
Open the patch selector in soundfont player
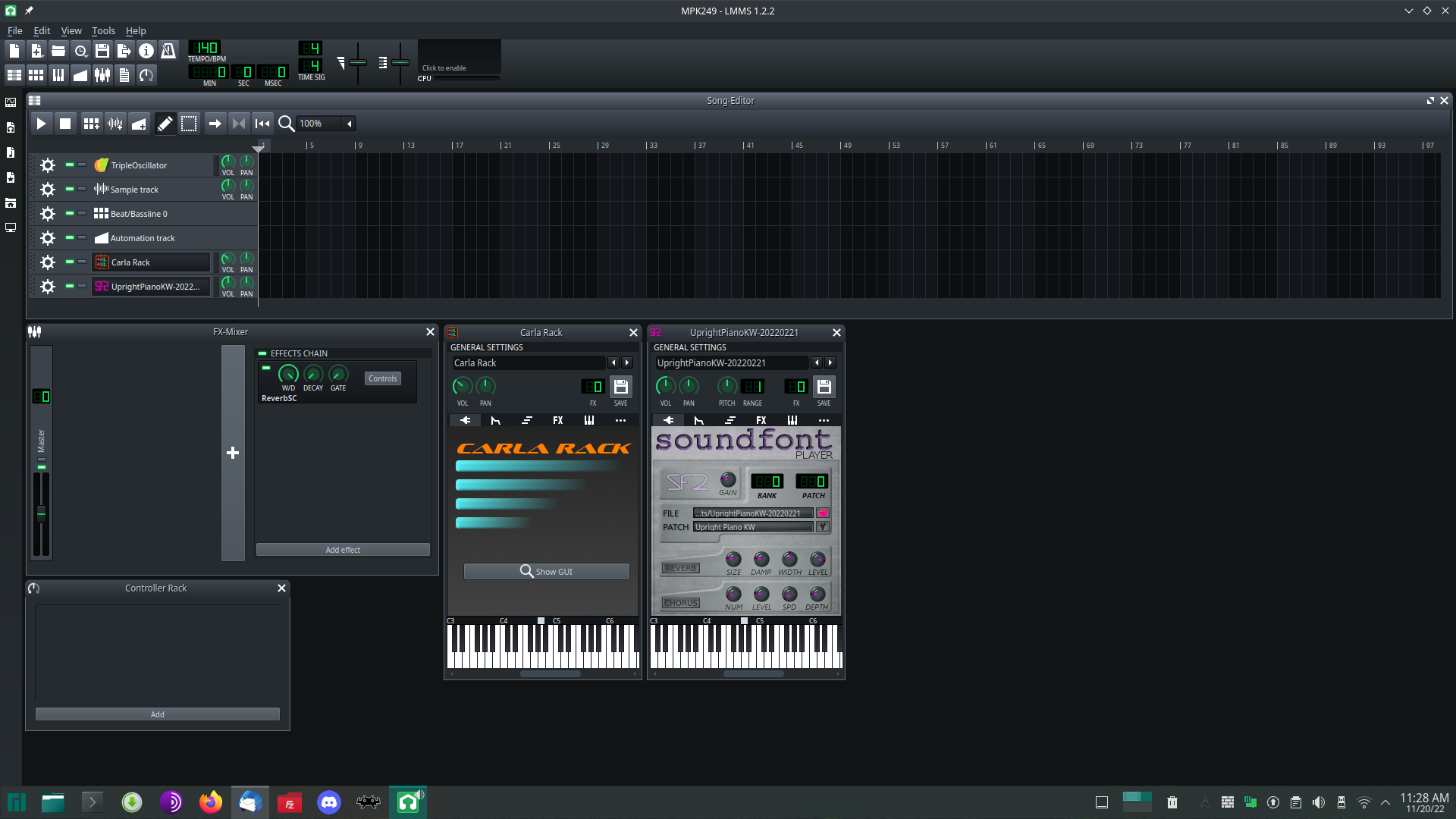[822, 526]
